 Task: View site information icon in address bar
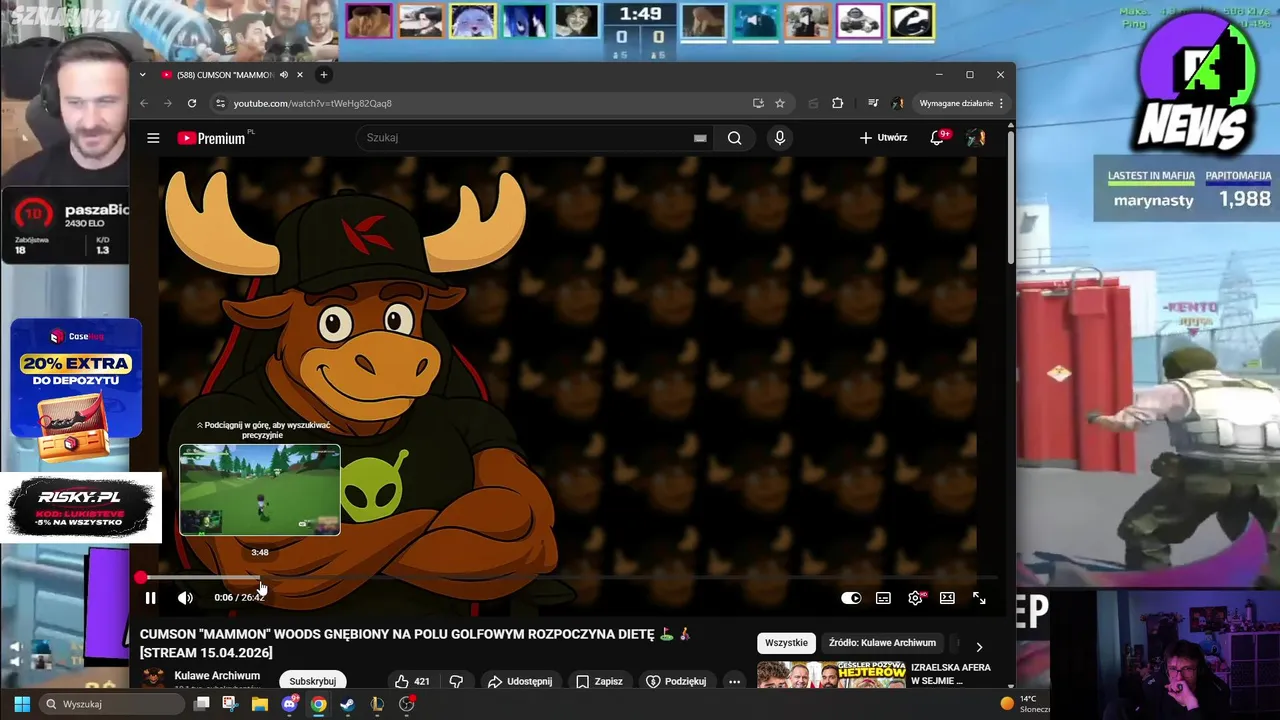point(220,103)
